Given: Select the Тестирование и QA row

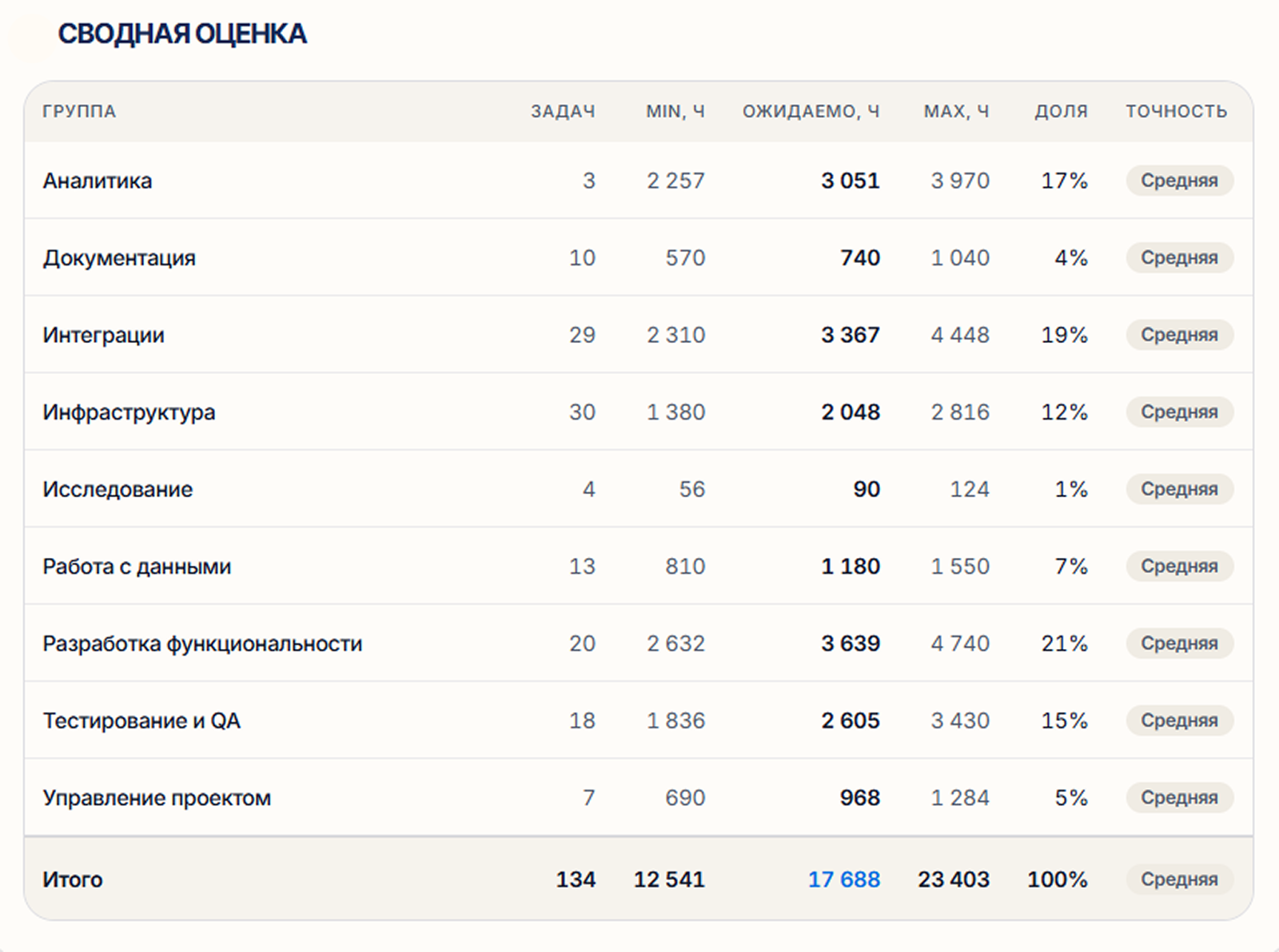Looking at the screenshot, I should click(639, 720).
